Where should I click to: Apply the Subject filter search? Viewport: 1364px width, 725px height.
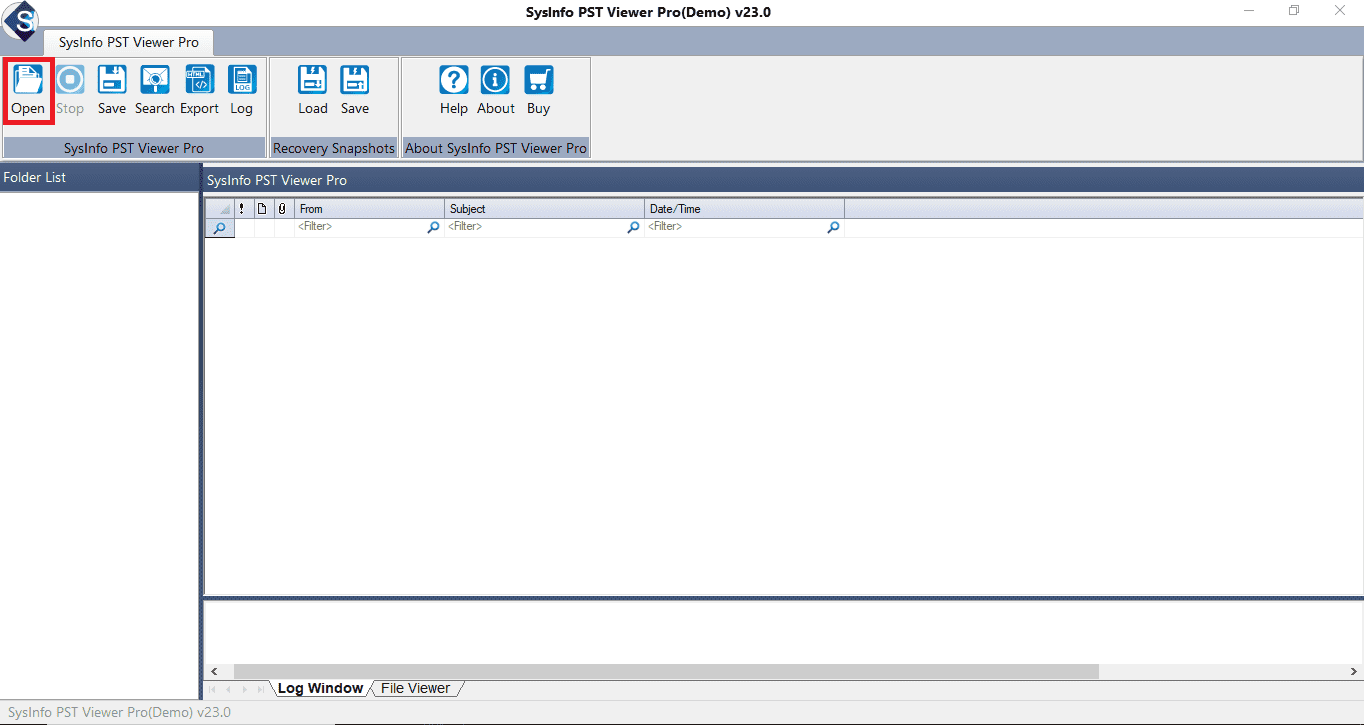point(633,227)
